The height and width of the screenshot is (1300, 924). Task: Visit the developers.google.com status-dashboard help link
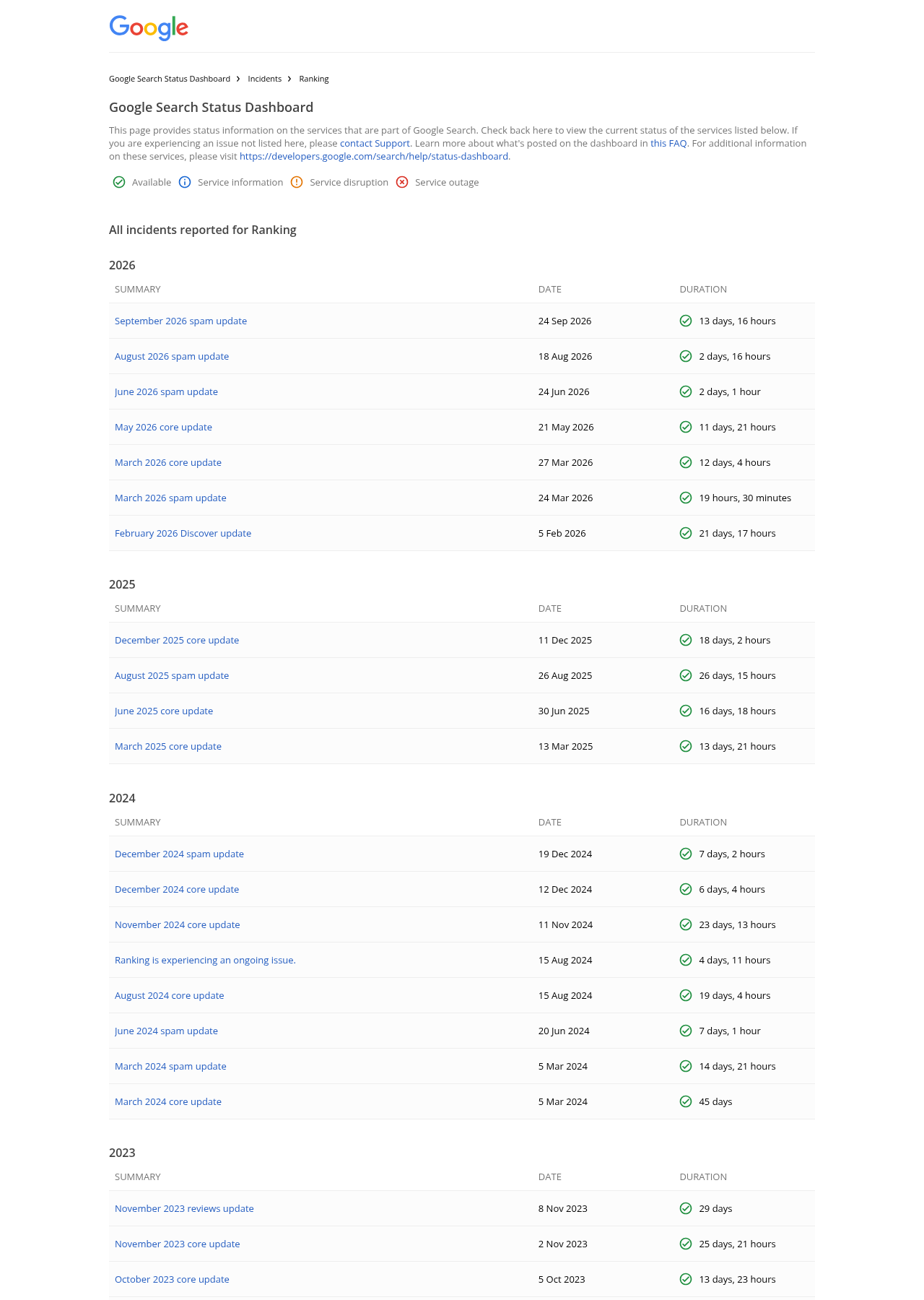click(374, 156)
